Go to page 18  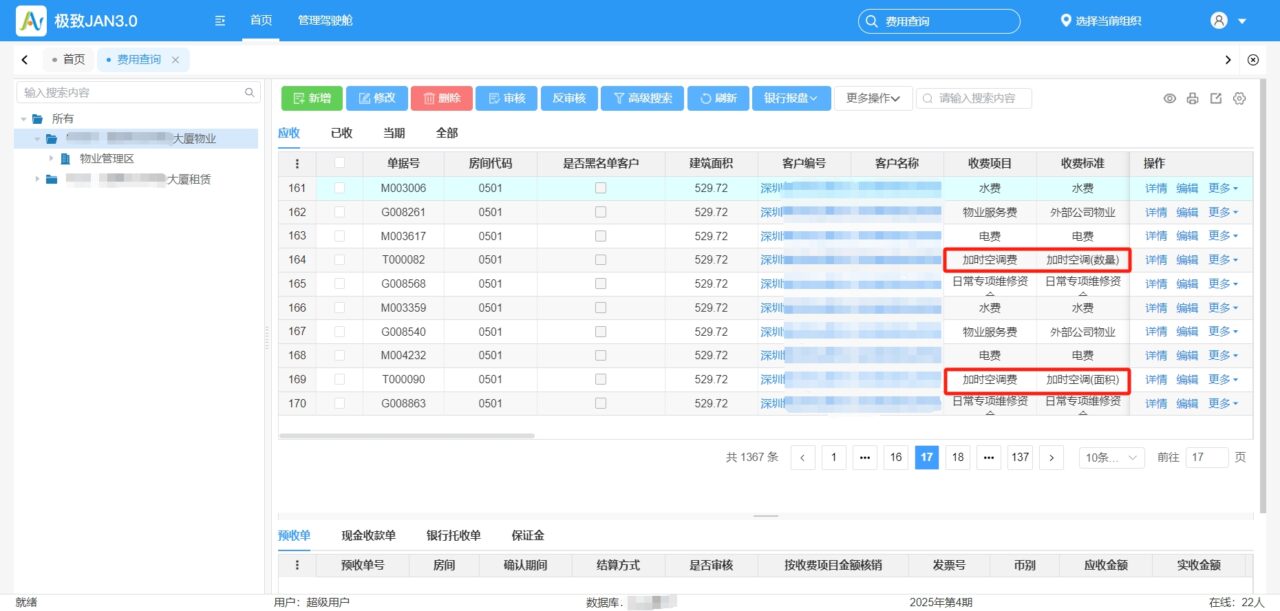[958, 457]
